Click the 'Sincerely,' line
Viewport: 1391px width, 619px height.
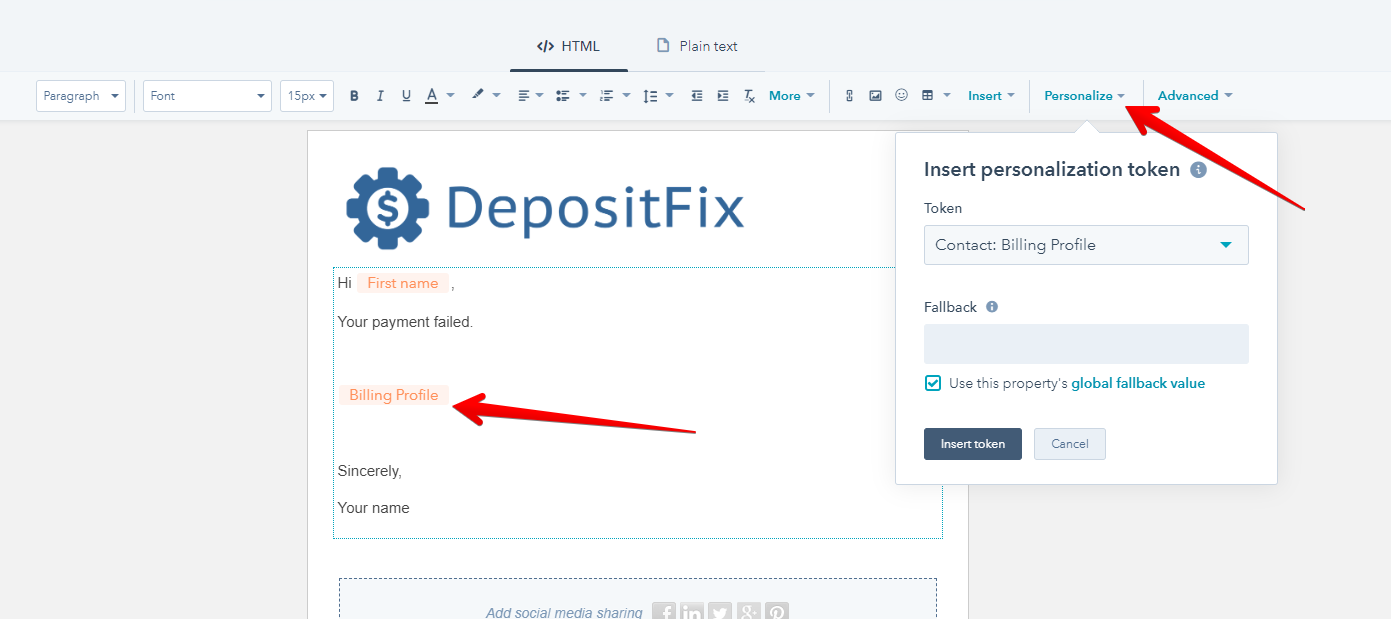370,471
